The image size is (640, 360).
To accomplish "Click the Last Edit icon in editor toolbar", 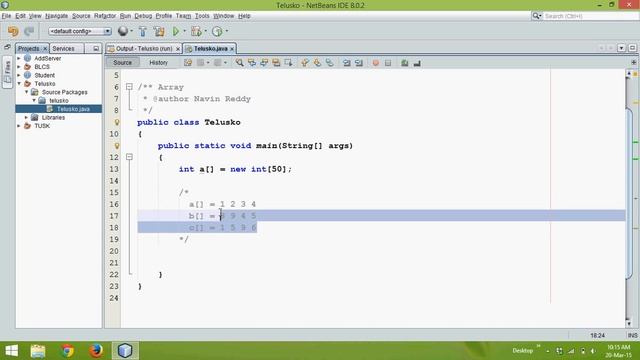I will point(188,63).
